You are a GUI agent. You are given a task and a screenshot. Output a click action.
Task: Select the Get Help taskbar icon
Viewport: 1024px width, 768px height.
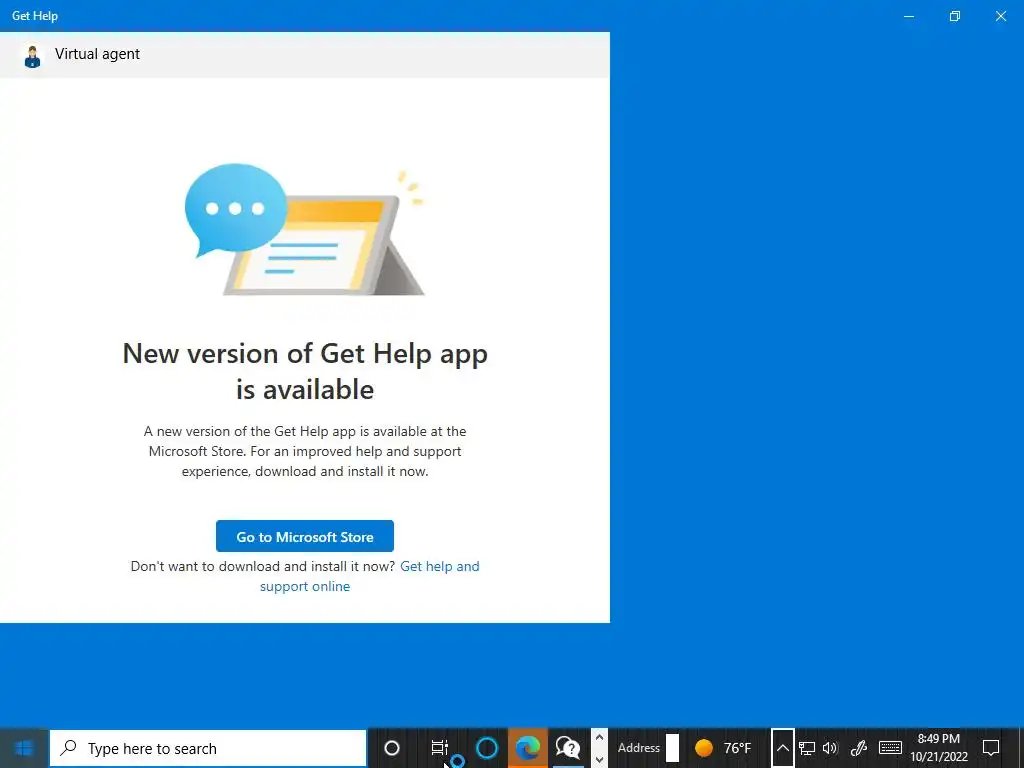coord(568,748)
